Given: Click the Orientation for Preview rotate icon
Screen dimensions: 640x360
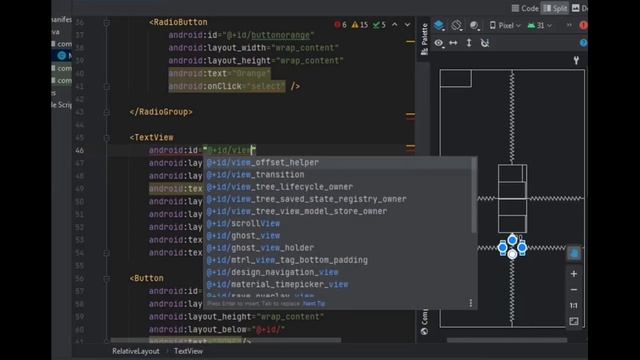Looking at the screenshot, I should [457, 25].
